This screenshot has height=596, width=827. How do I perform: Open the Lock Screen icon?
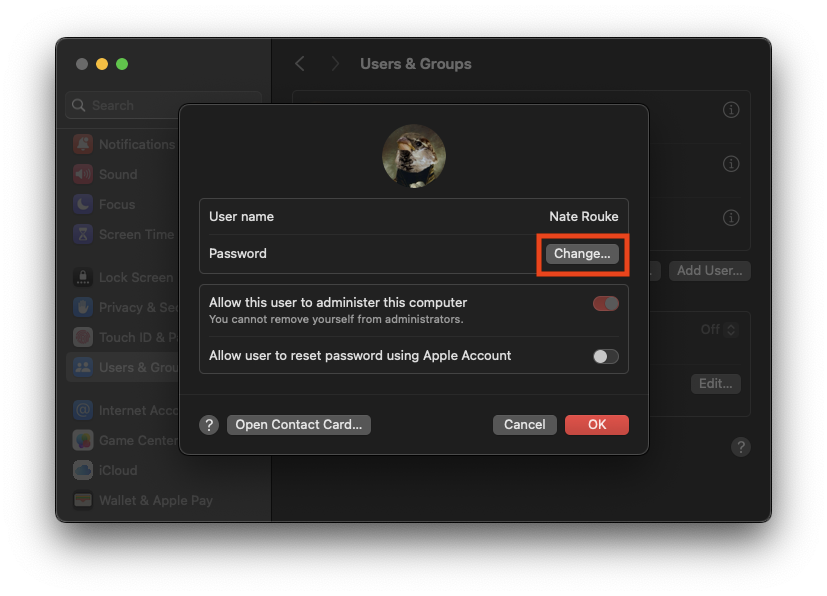(x=83, y=277)
